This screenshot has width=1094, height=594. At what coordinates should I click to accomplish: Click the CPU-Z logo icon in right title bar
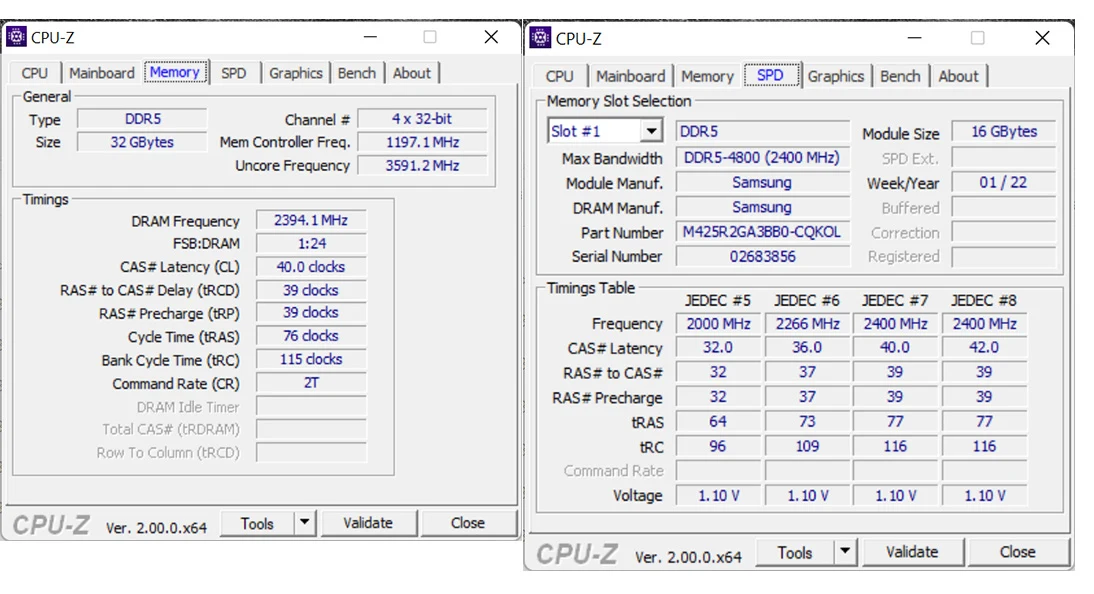tap(540, 37)
